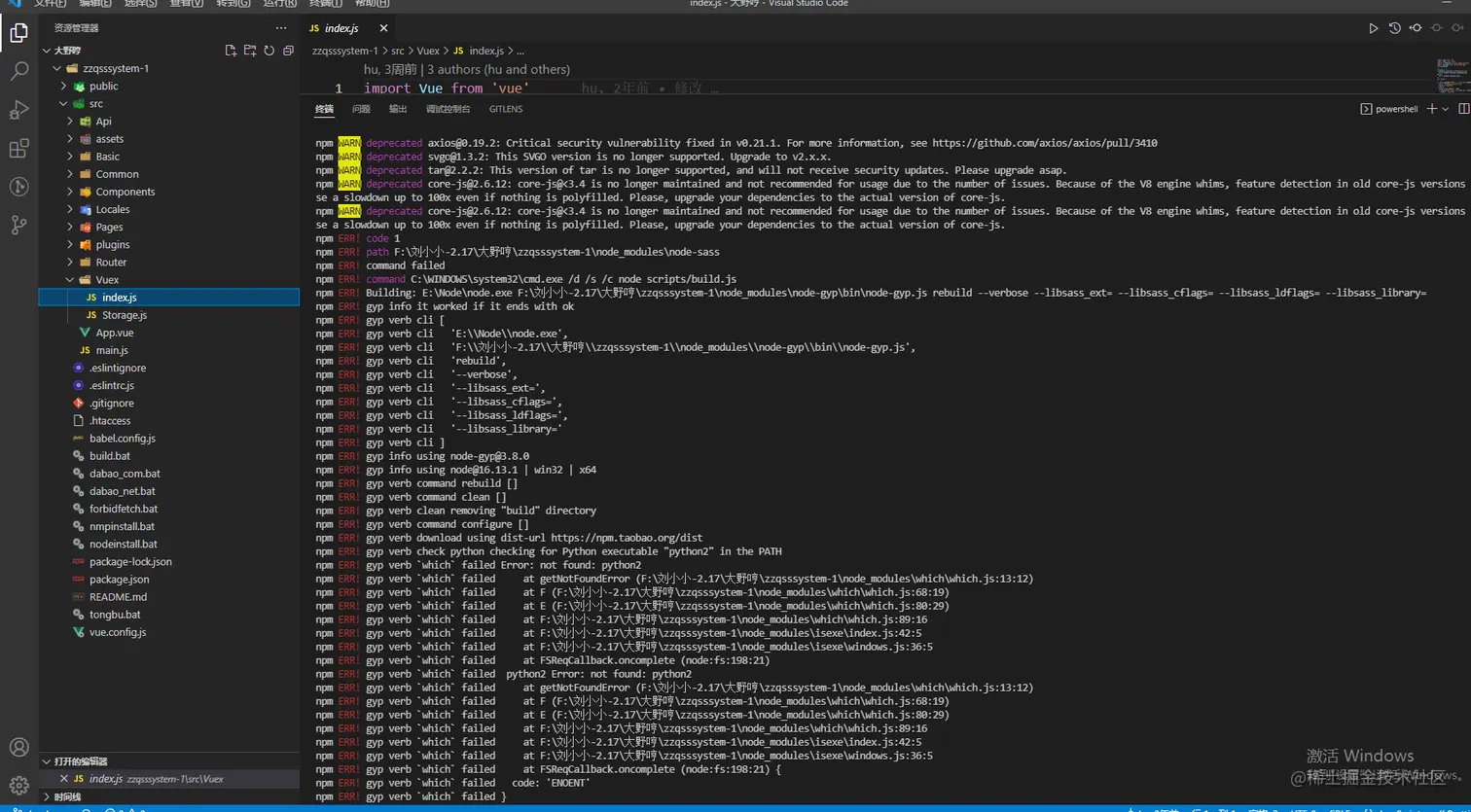Screen dimensions: 1471x812
Task: Select the Router folder row
Action: pyautogui.click(x=168, y=262)
